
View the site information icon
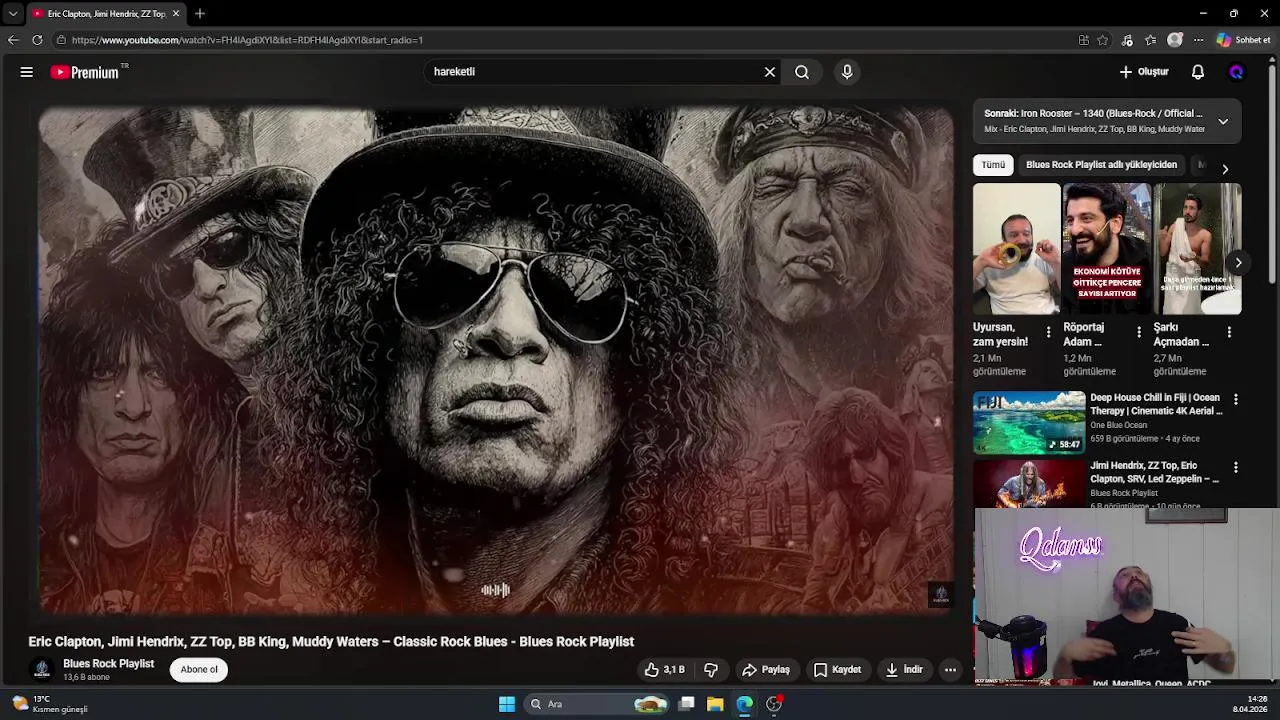[61, 40]
